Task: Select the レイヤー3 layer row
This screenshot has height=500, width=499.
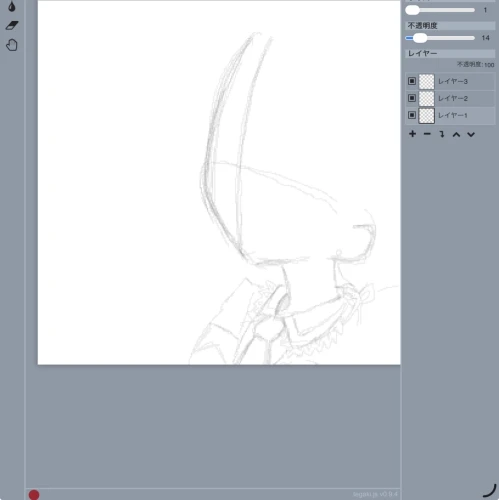Action: (x=450, y=81)
